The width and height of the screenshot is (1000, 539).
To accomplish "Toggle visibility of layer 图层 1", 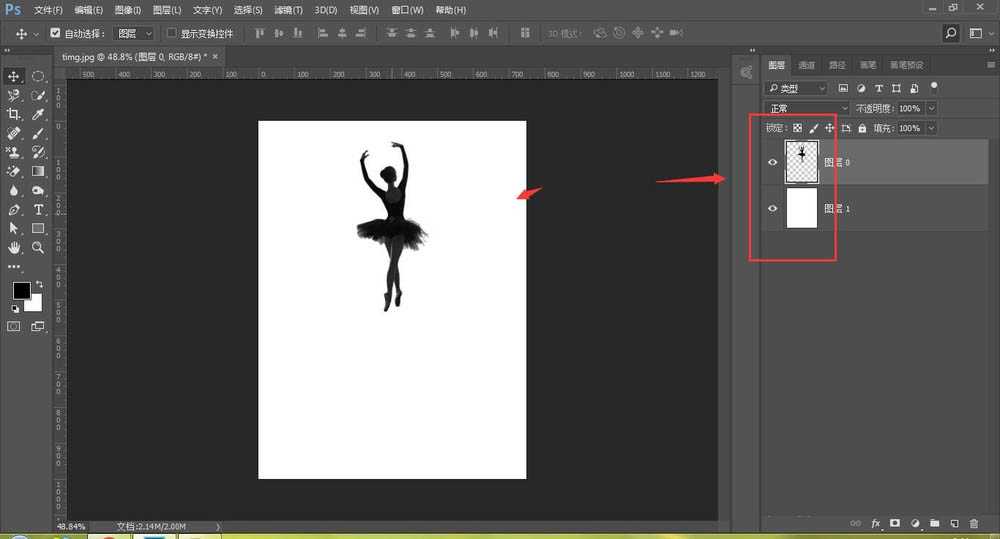I will (772, 208).
